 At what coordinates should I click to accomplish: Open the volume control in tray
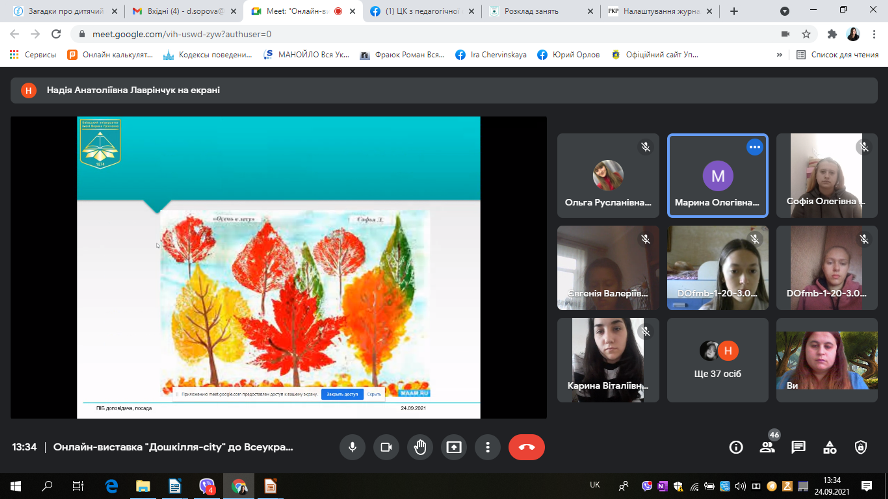pos(740,486)
